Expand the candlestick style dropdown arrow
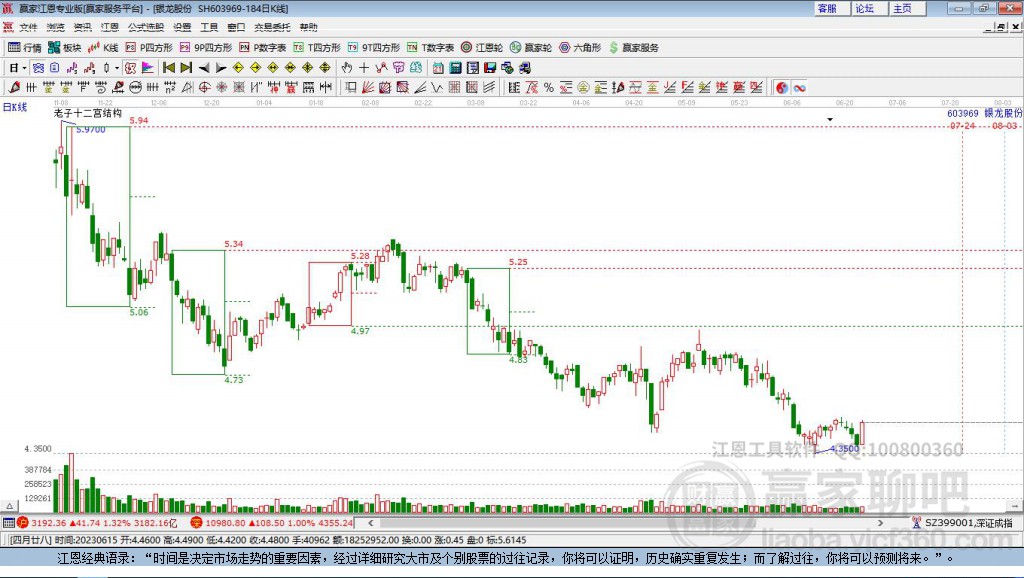1024x578 pixels. (x=117, y=68)
